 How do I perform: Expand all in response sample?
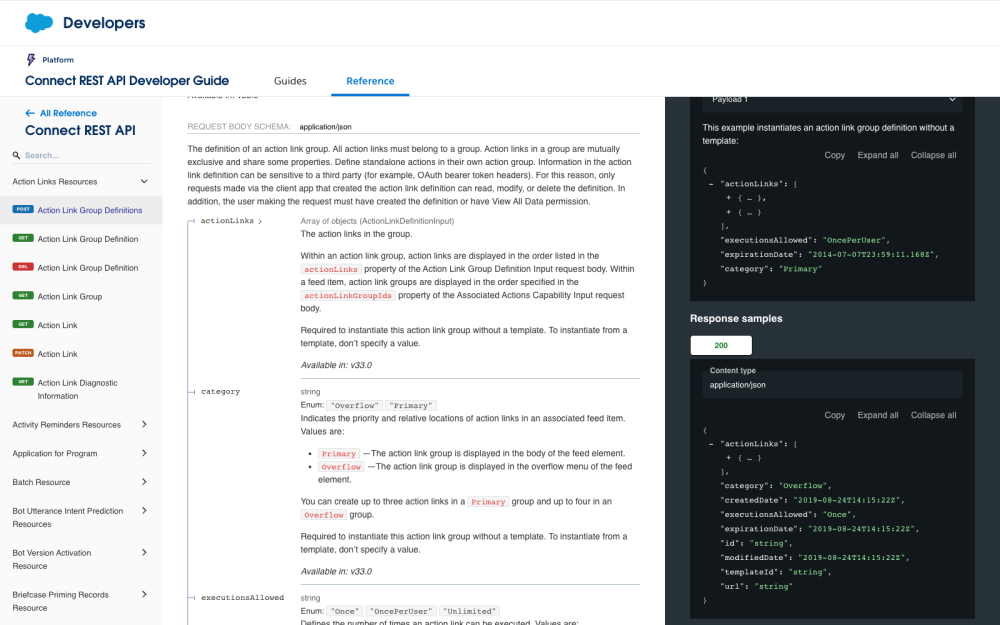point(878,415)
